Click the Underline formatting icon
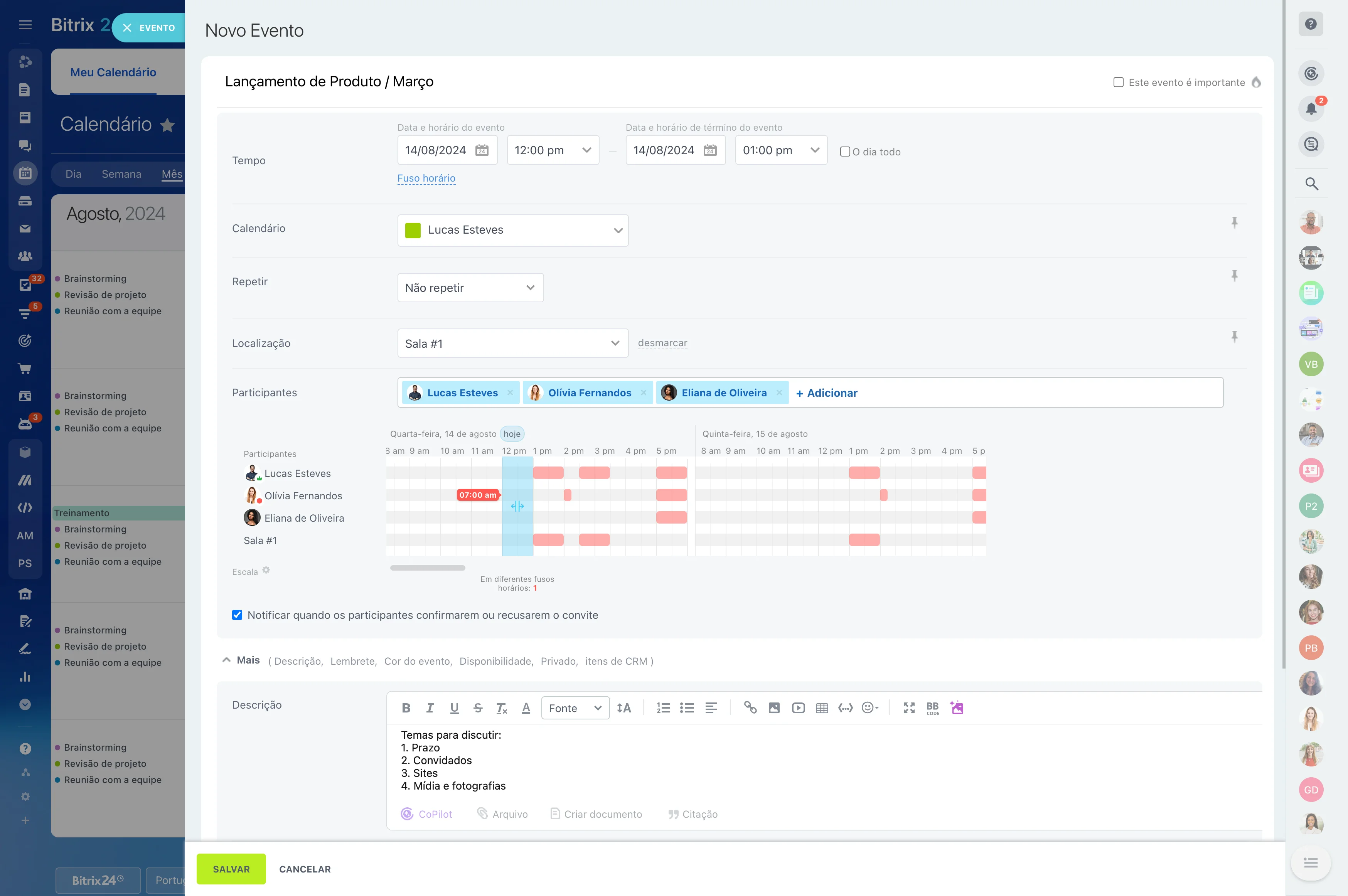 coord(454,708)
